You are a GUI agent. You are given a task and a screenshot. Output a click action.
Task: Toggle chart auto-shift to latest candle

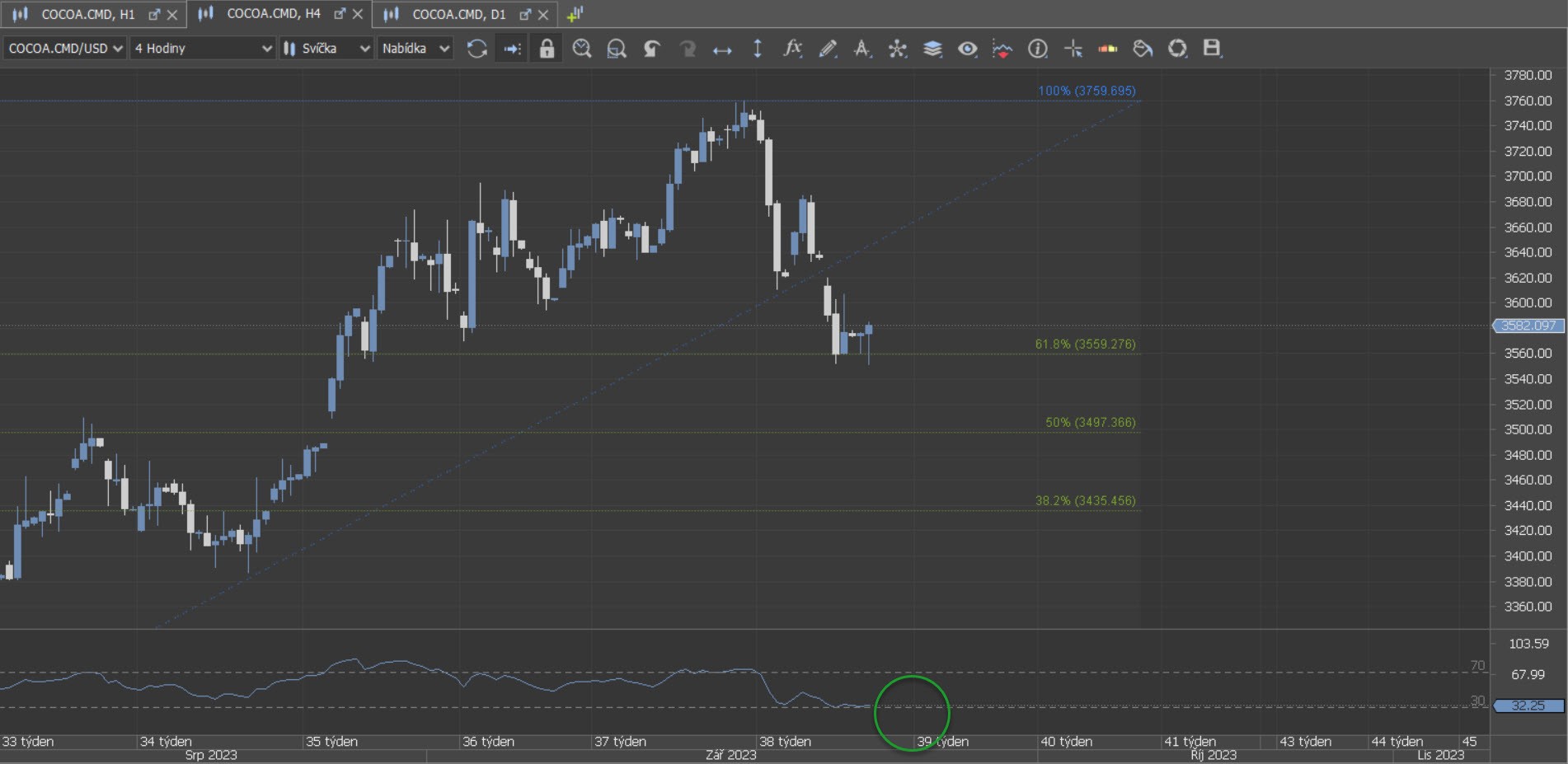coord(512,49)
